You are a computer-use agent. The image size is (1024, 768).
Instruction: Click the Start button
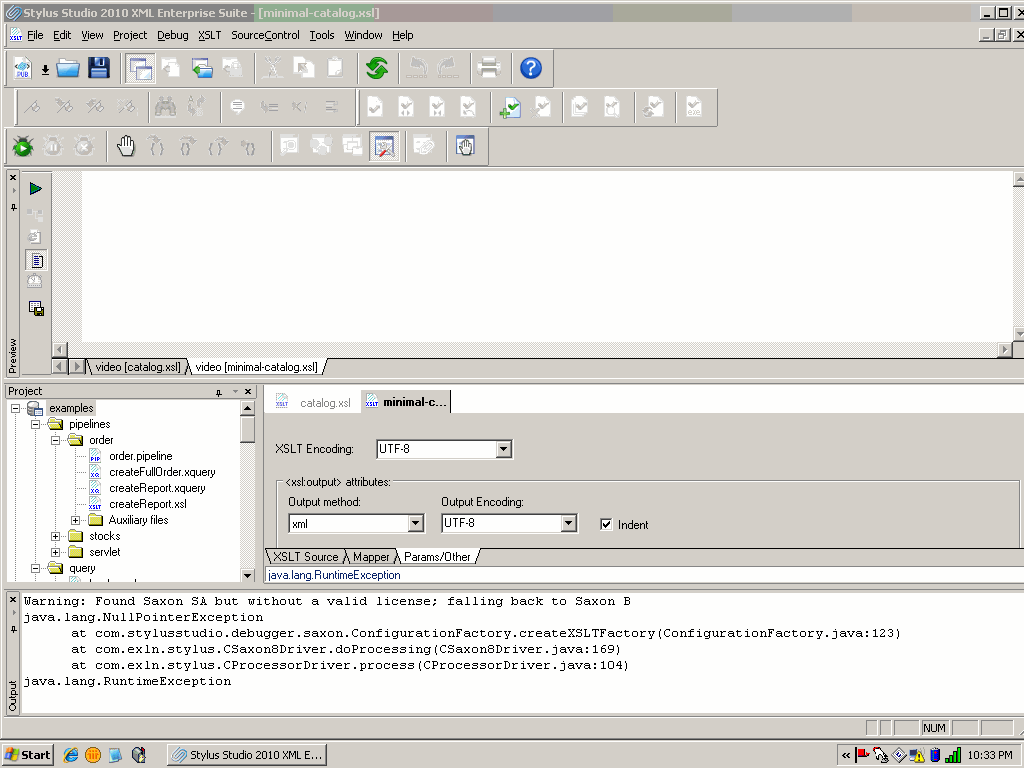27,755
